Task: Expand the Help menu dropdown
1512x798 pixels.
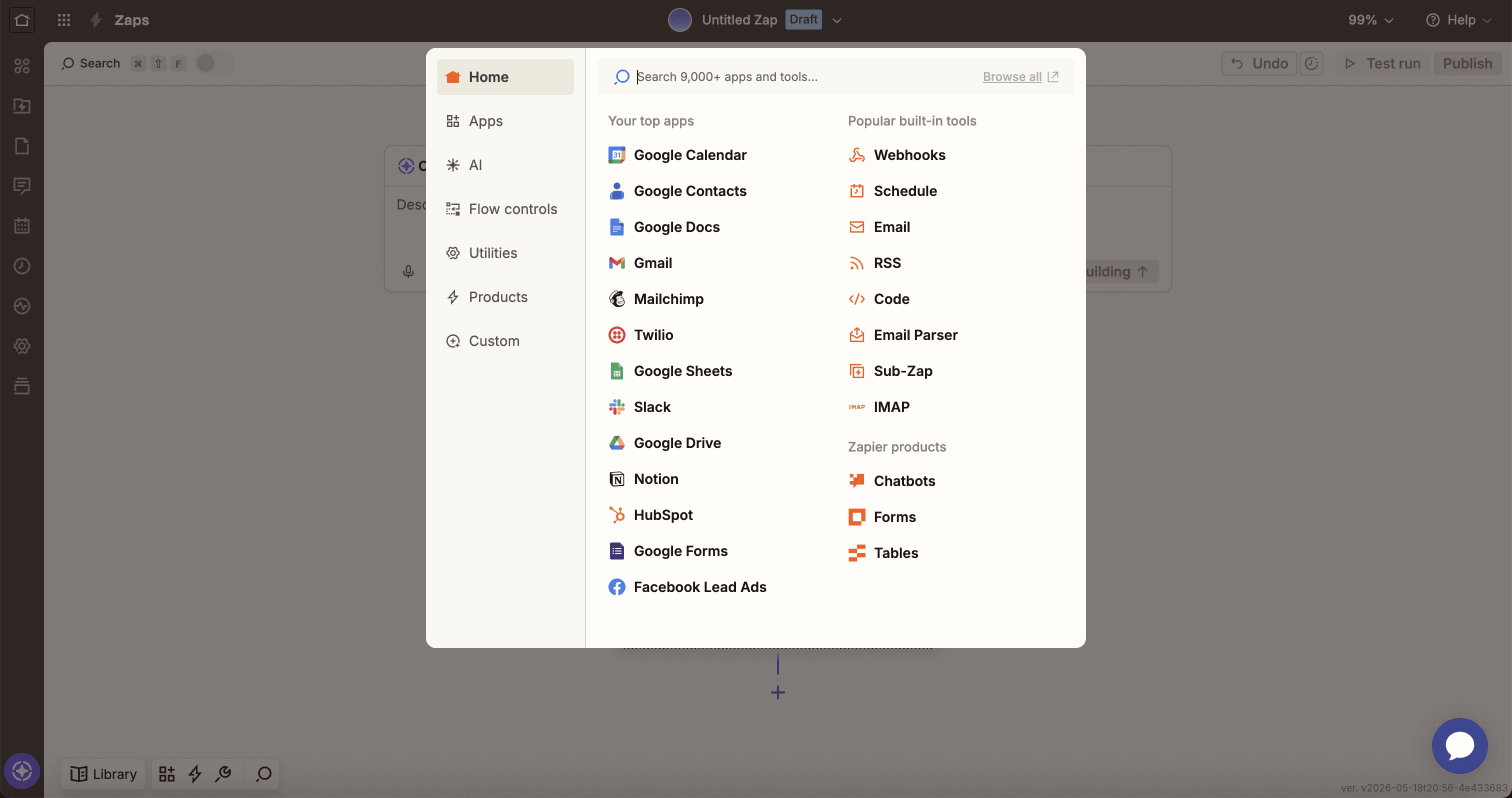Action: click(x=1458, y=20)
